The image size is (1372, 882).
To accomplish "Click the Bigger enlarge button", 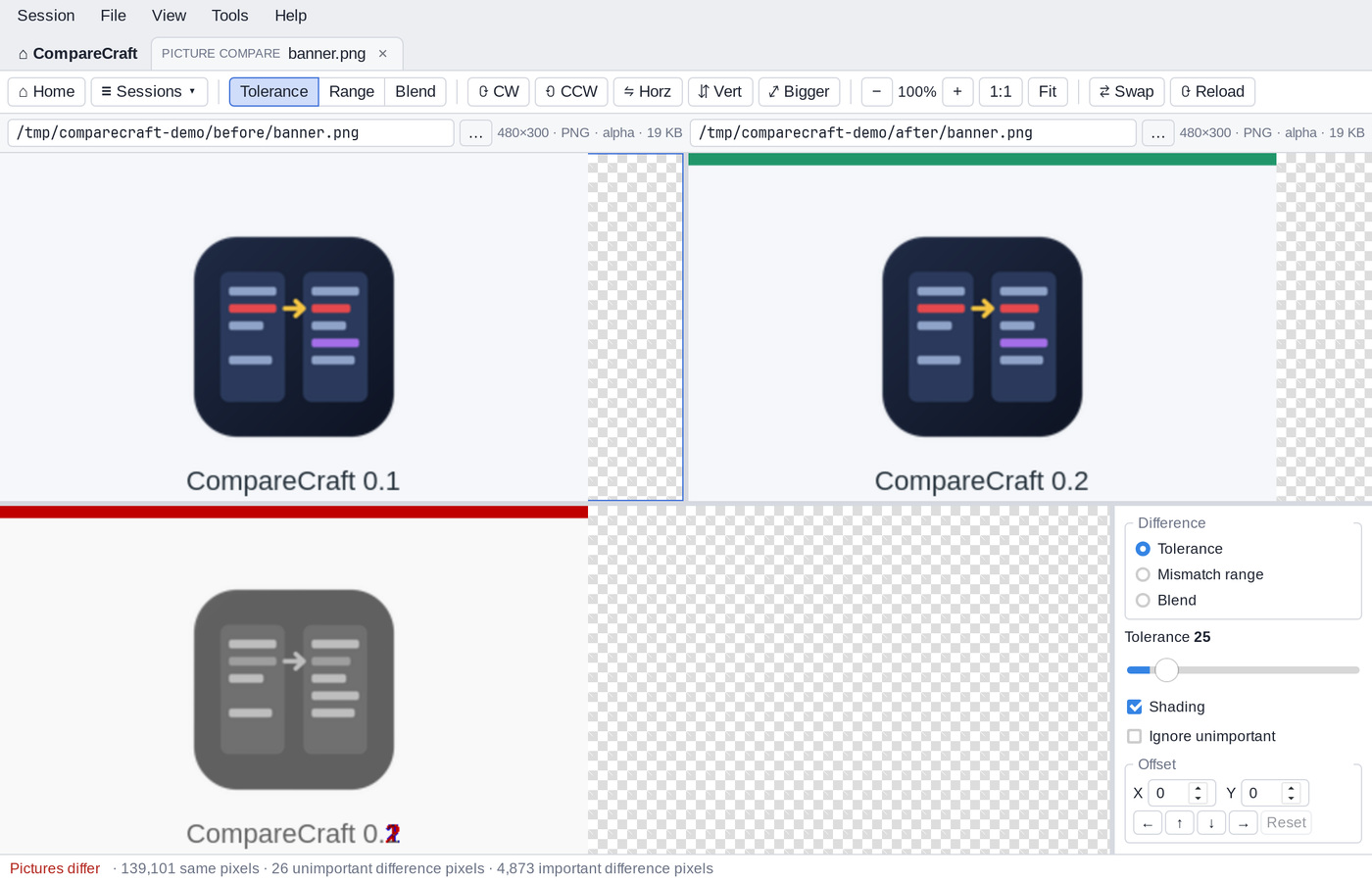I will [x=800, y=91].
